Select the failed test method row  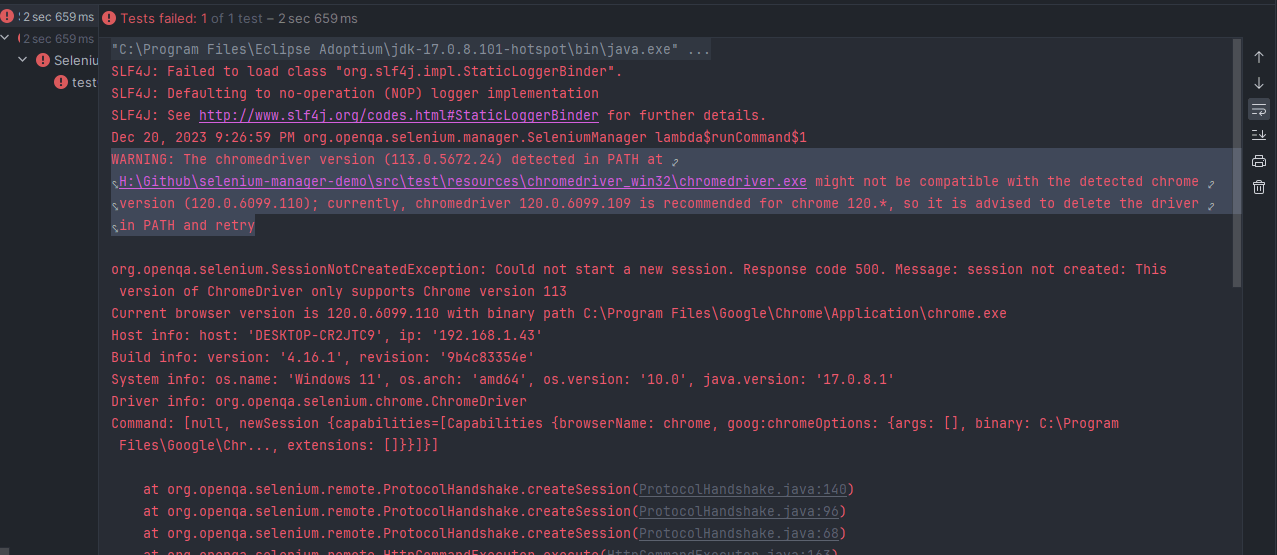coord(49,82)
